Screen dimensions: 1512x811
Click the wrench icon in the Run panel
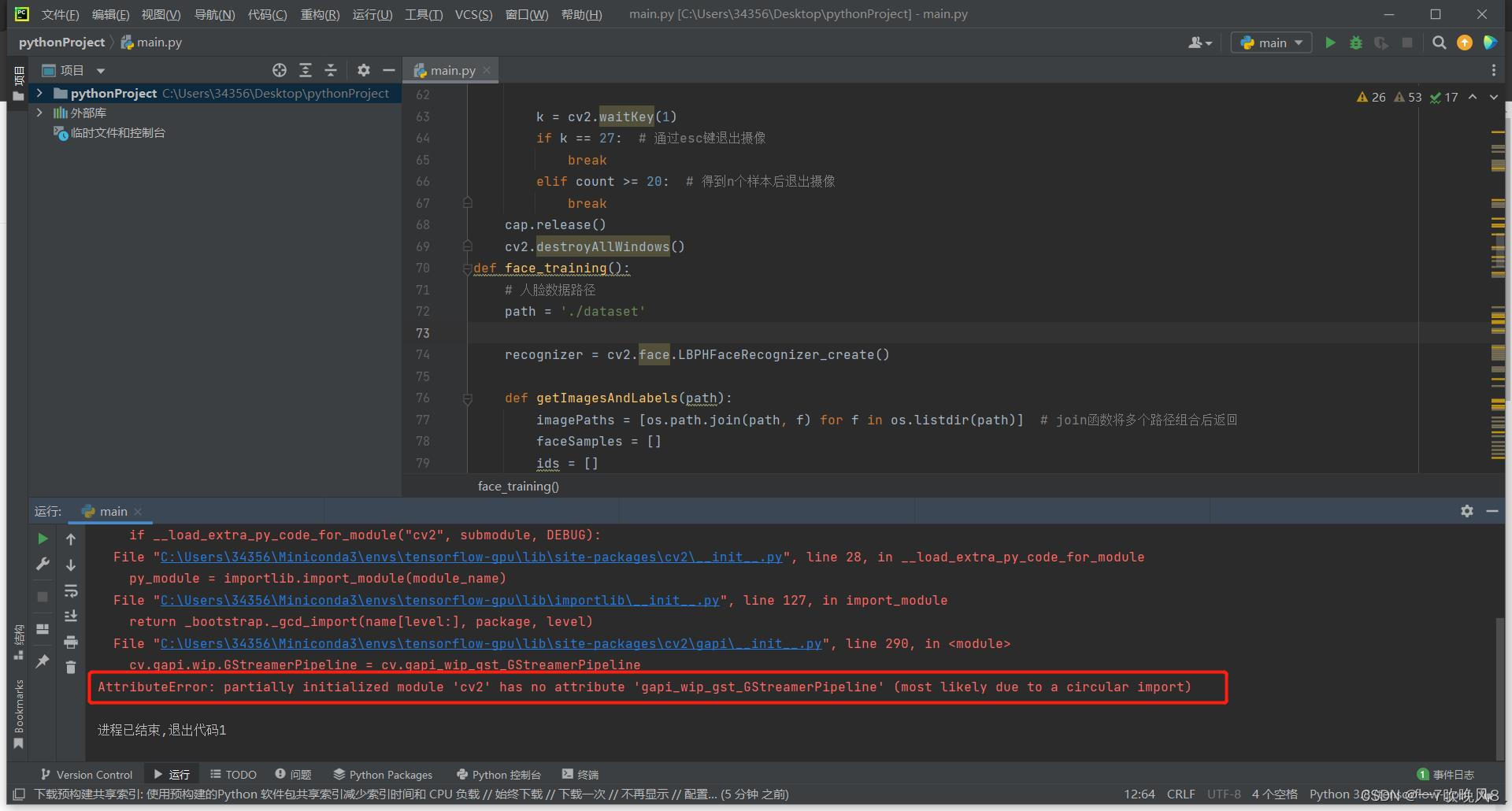43,564
